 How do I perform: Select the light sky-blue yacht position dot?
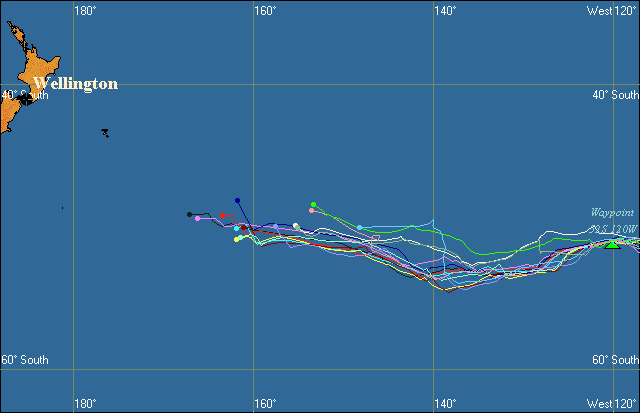360,227
